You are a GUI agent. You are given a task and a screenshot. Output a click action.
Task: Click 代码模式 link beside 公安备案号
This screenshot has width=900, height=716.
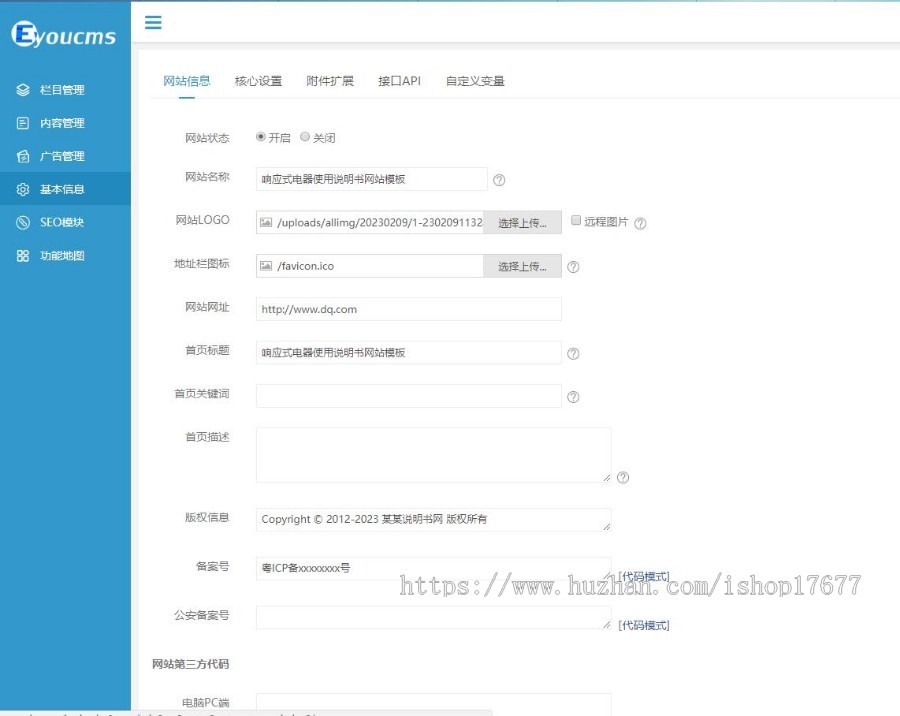click(x=643, y=625)
